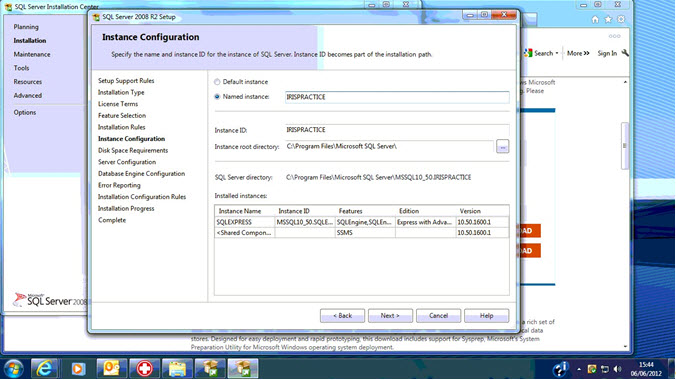This screenshot has width=676, height=380.
Task: Open red cross application in taskbar
Action: coord(144,369)
